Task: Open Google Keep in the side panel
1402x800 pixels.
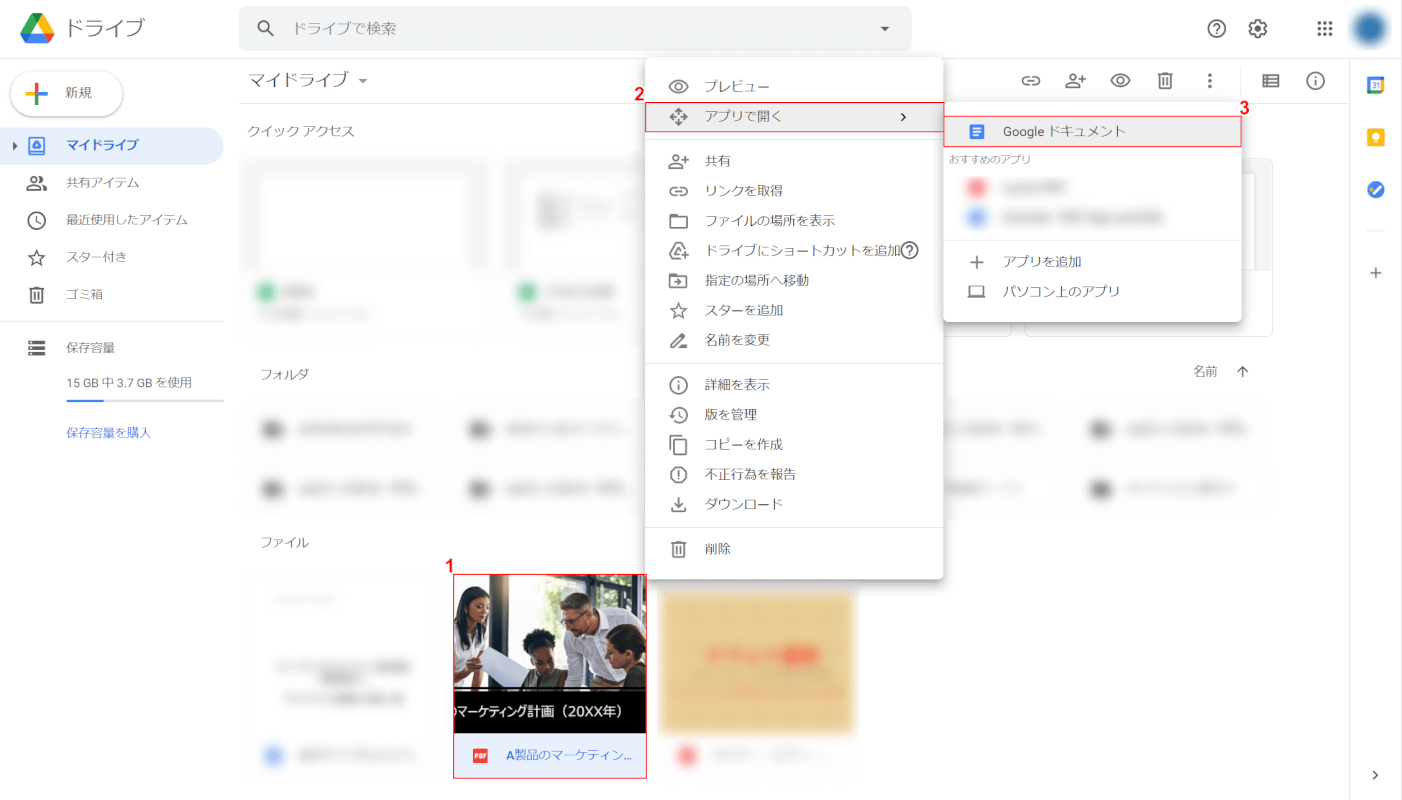Action: tap(1375, 138)
